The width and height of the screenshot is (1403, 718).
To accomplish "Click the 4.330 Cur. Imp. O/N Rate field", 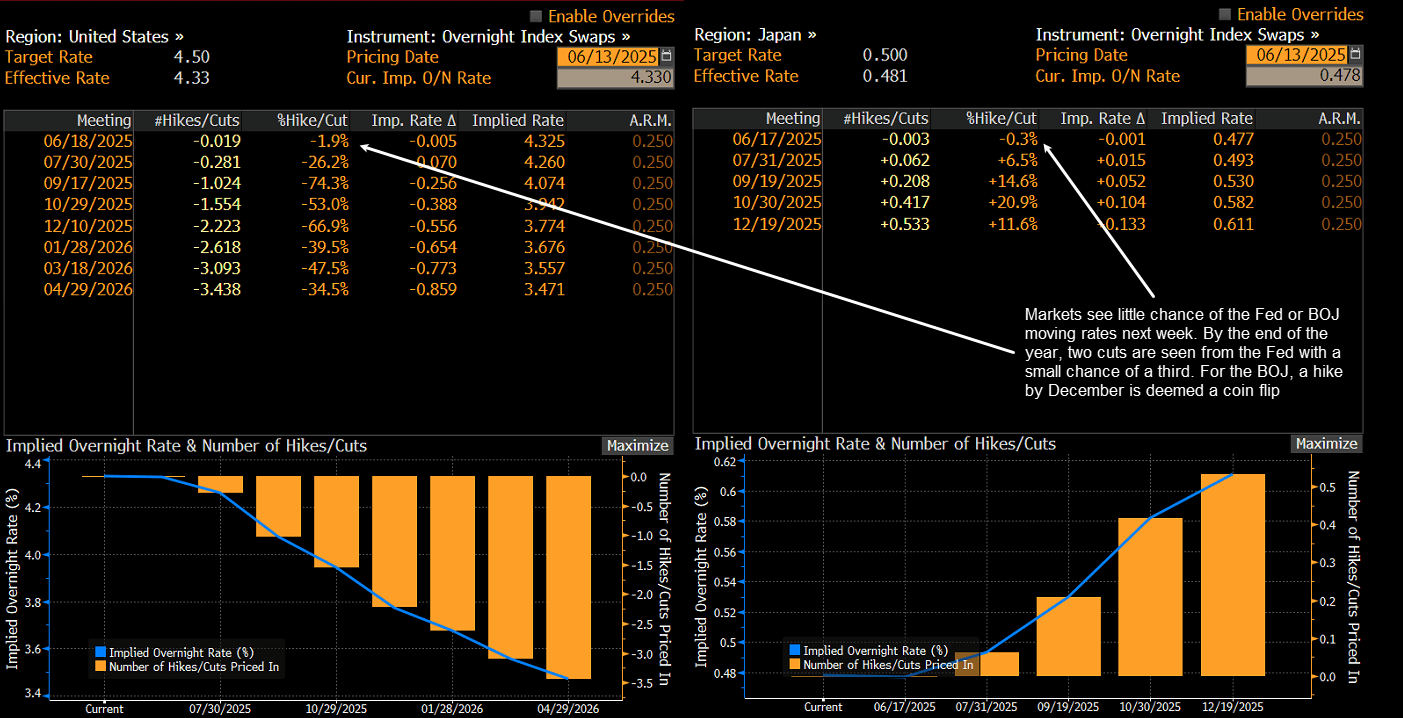I will pos(615,78).
